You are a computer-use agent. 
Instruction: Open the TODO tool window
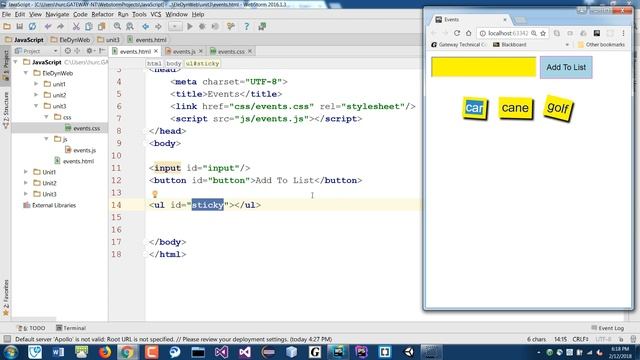[x=31, y=328]
